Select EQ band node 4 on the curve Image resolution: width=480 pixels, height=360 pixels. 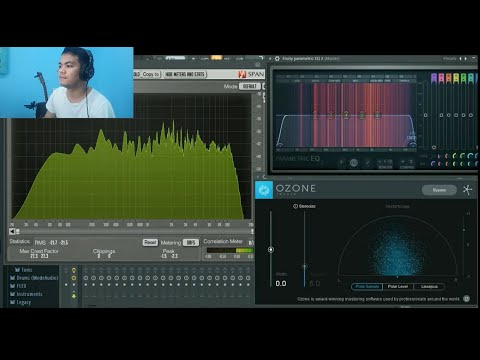346,115
